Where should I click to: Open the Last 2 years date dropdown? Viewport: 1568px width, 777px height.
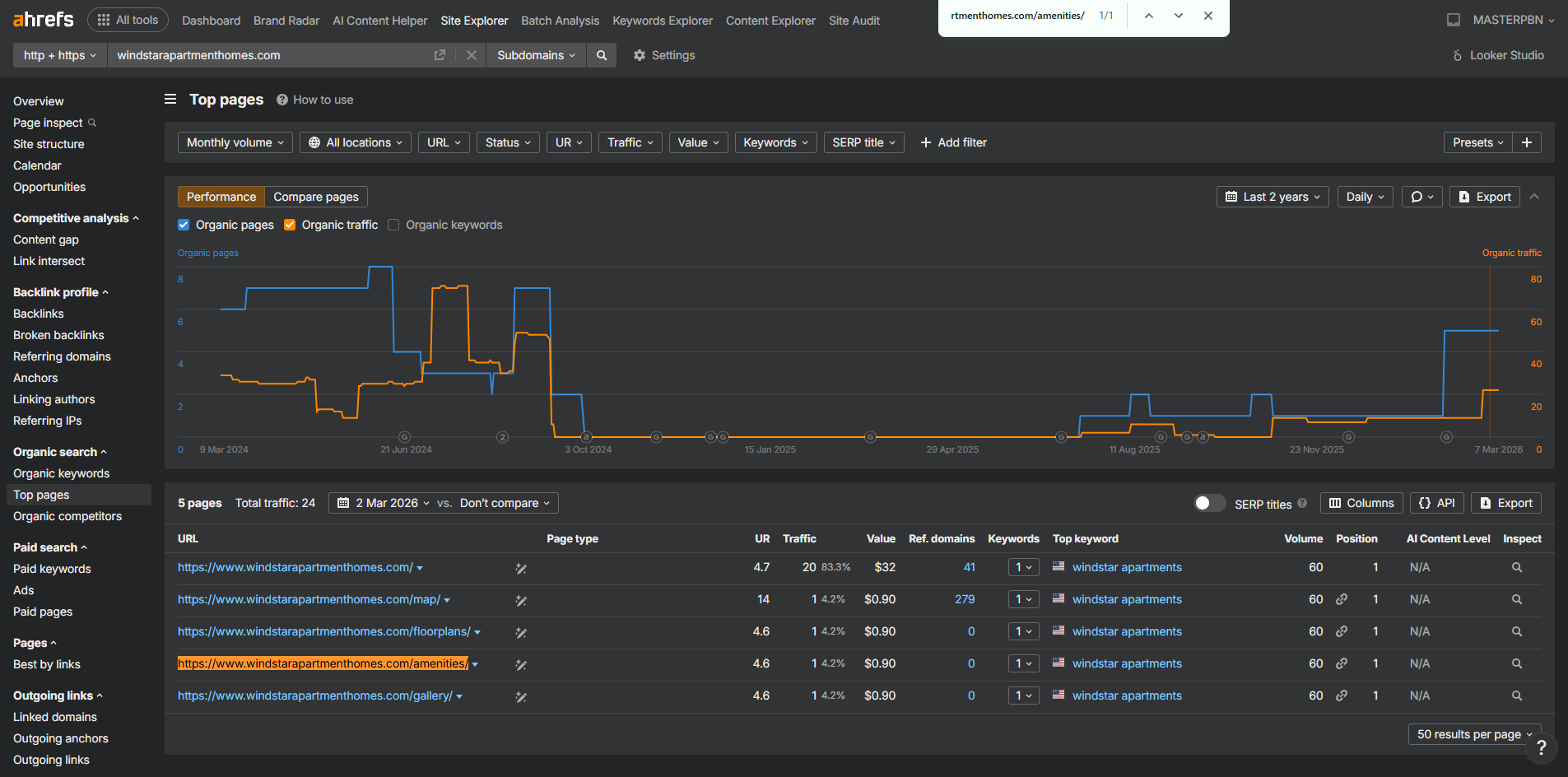coord(1273,197)
